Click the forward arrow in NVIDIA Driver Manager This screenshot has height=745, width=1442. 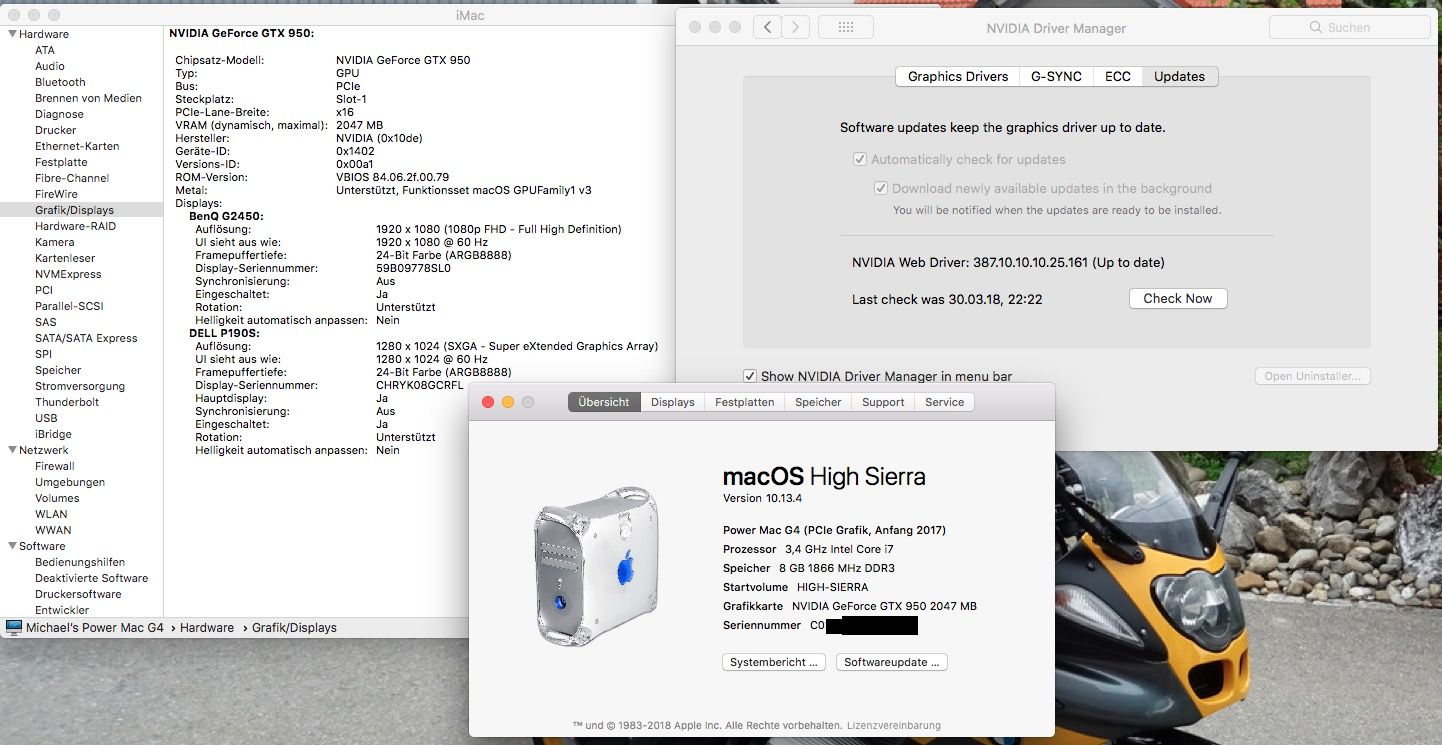coord(795,27)
